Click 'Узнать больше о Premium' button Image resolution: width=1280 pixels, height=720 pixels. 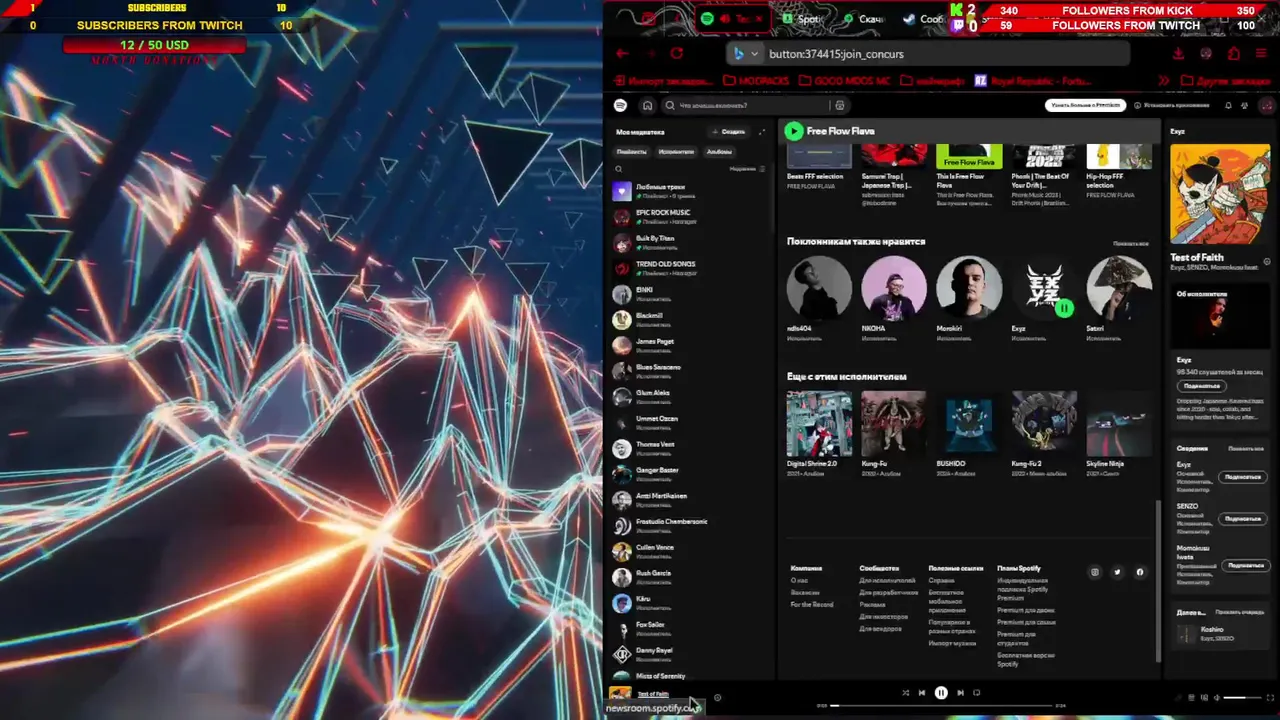[x=1085, y=105]
